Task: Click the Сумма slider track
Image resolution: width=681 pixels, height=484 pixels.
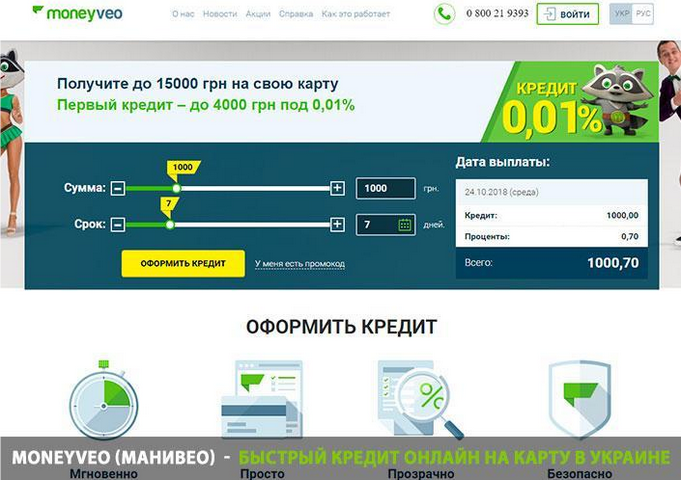Action: (228, 189)
